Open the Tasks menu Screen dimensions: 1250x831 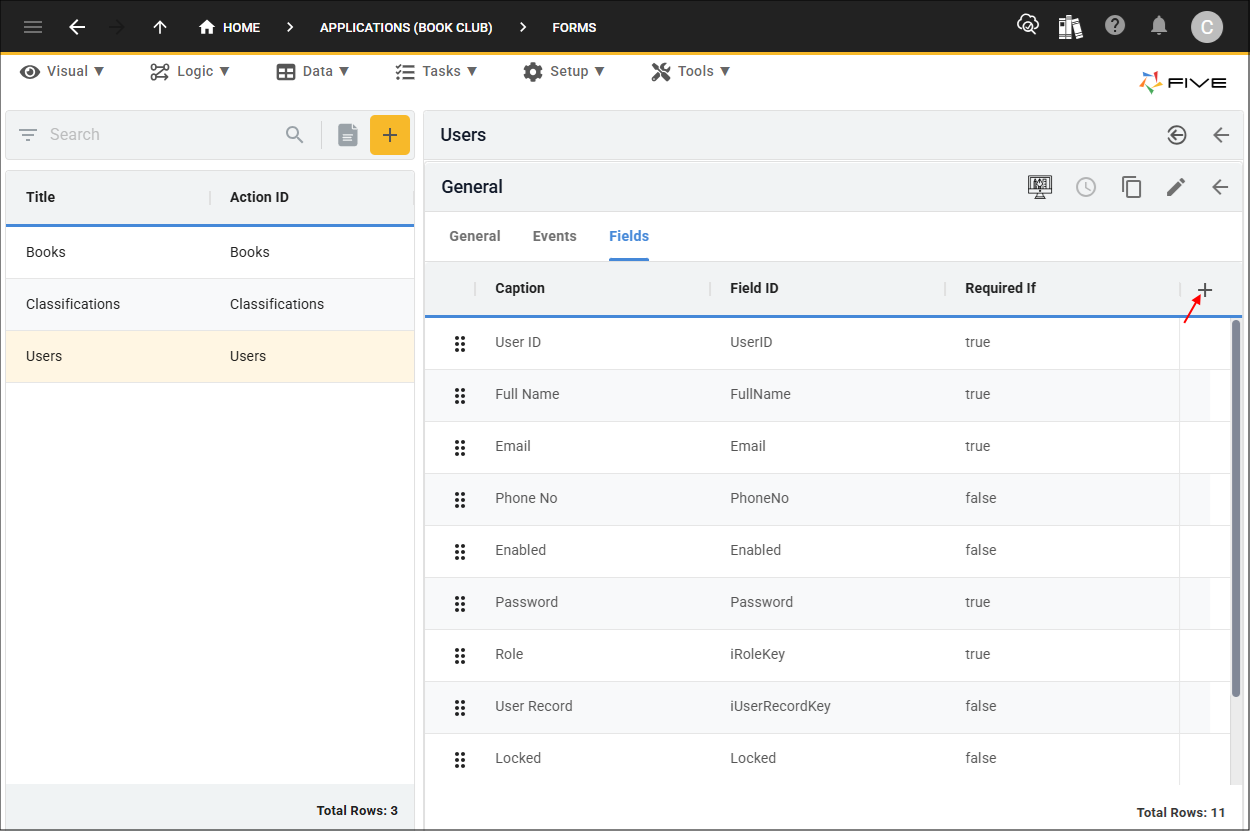(x=436, y=71)
